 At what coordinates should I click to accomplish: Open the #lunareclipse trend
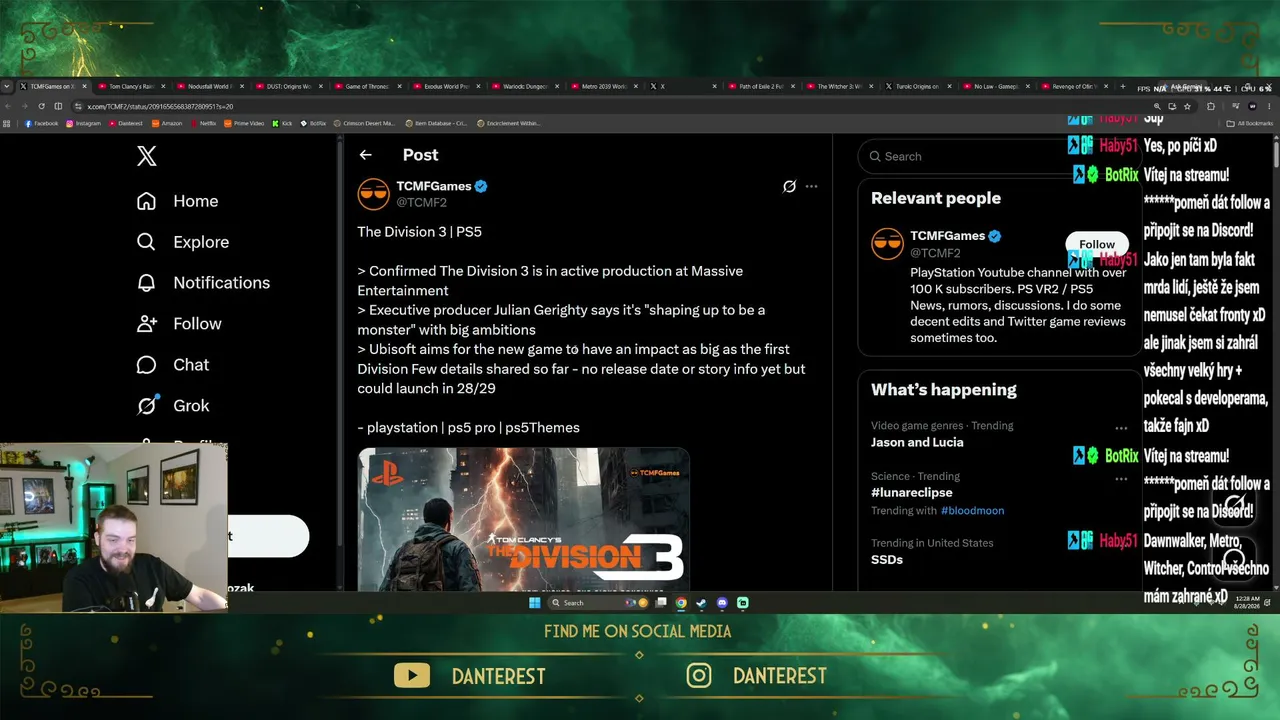coord(911,493)
